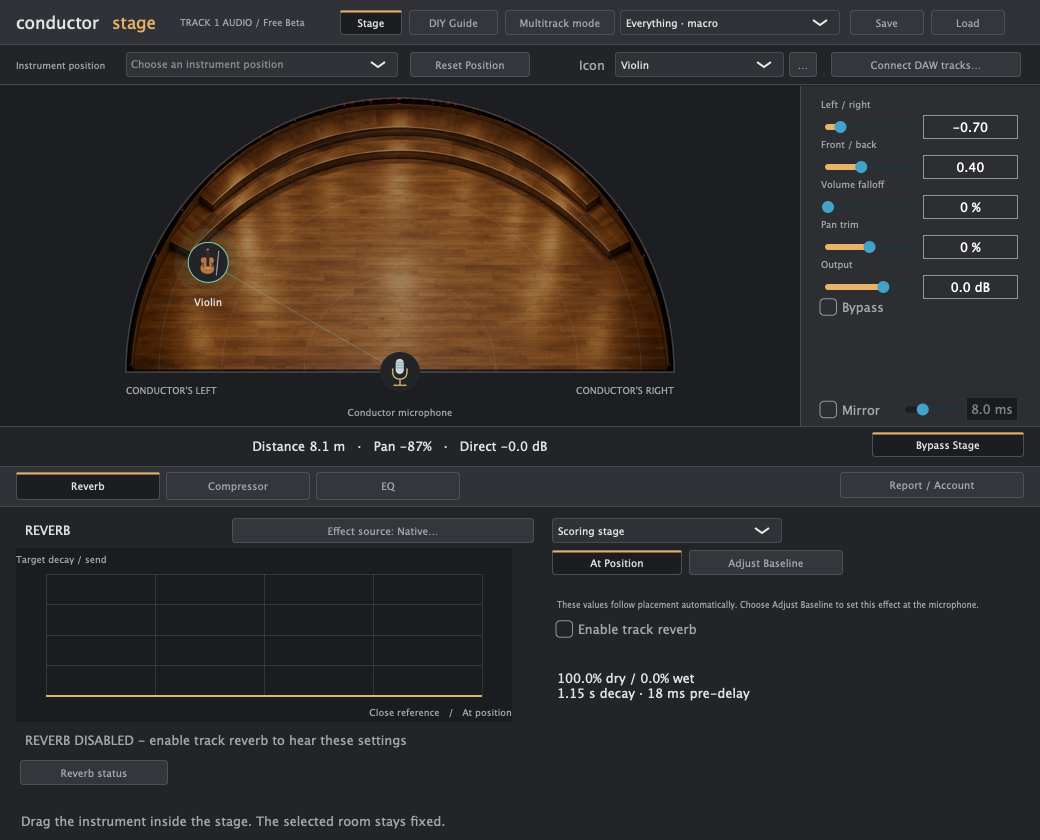Click the Volume falloff slider handle
Image resolution: width=1040 pixels, height=840 pixels.
point(828,207)
